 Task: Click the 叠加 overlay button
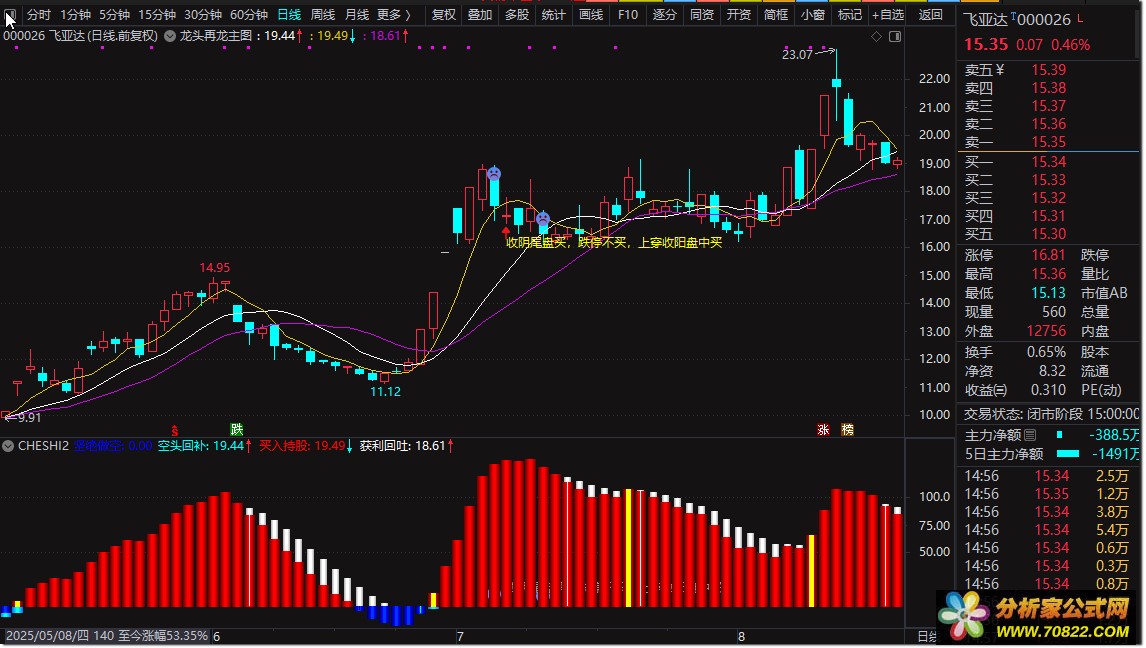click(x=479, y=15)
